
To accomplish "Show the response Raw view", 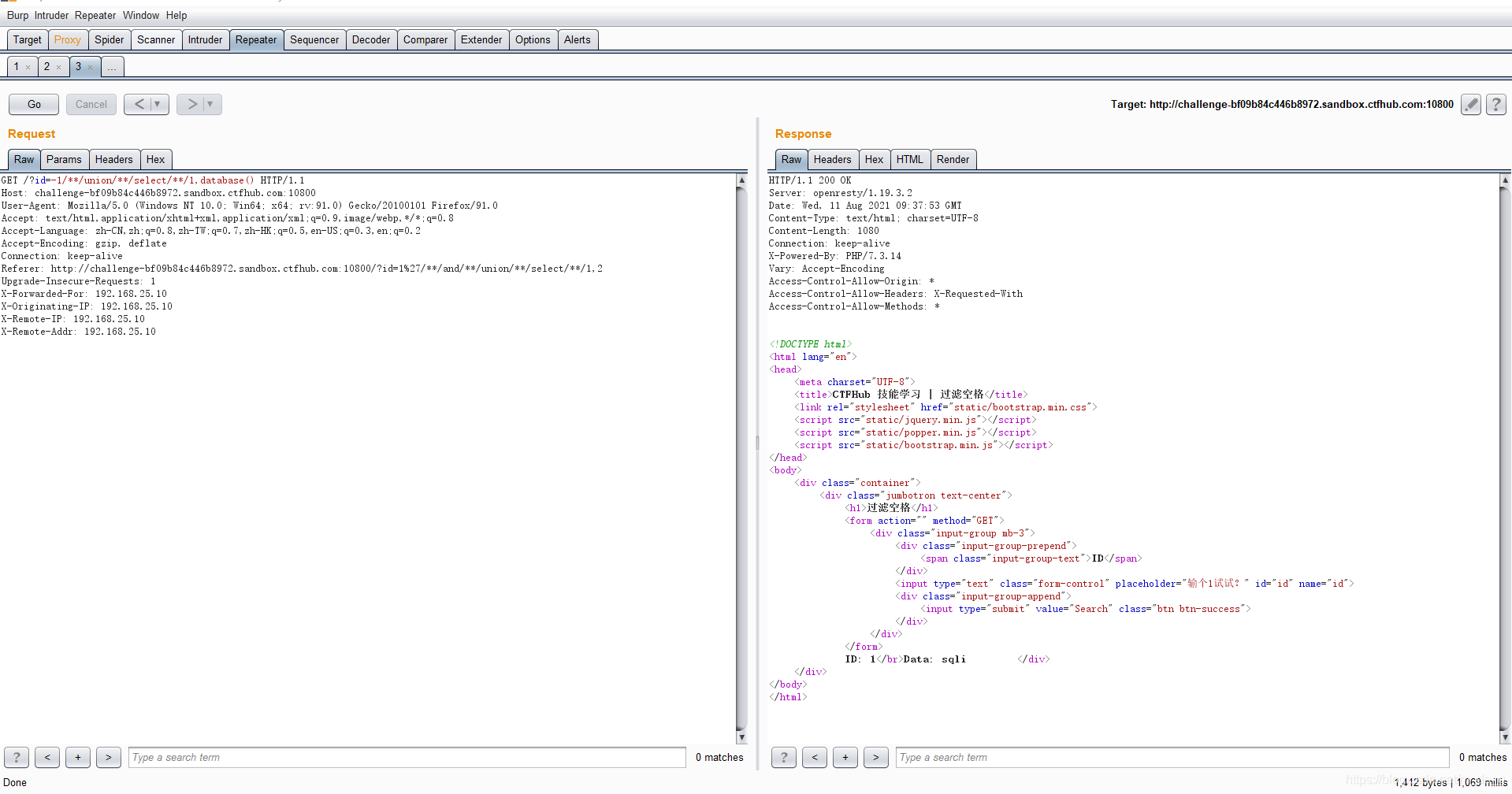I will (x=791, y=159).
